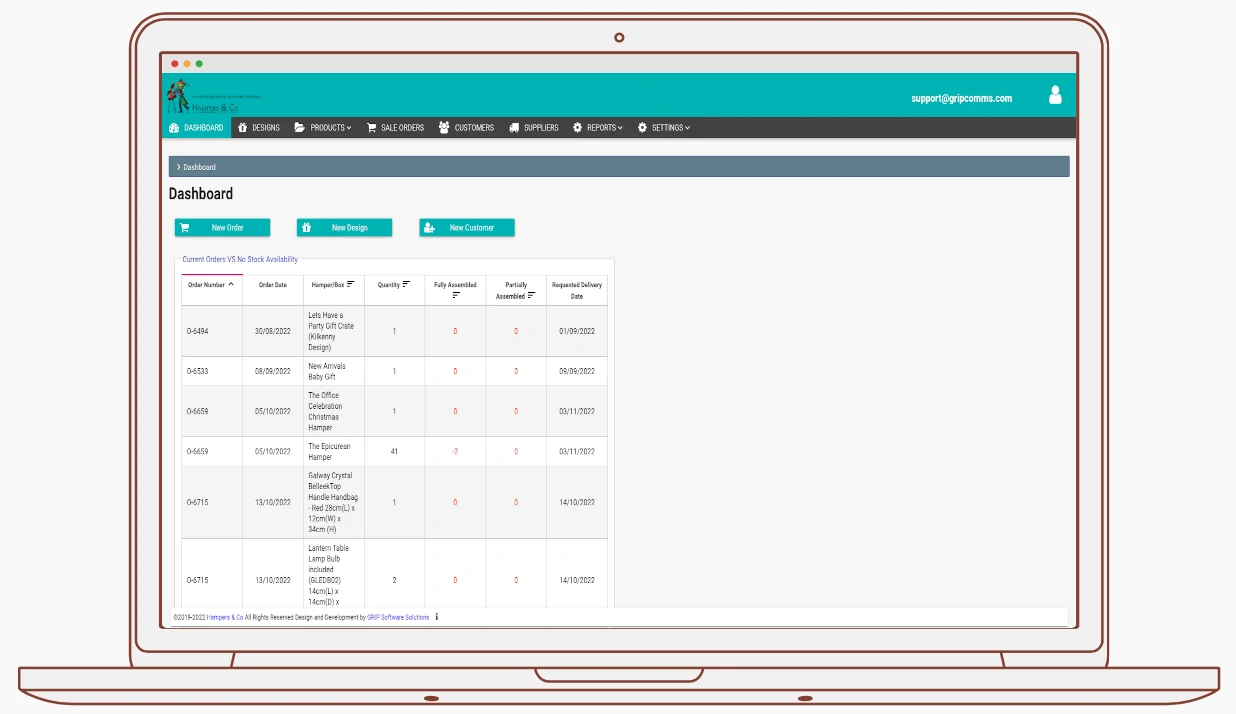The image size is (1236, 714).
Task: Click the order date 30/08/2022
Action: tap(273, 331)
